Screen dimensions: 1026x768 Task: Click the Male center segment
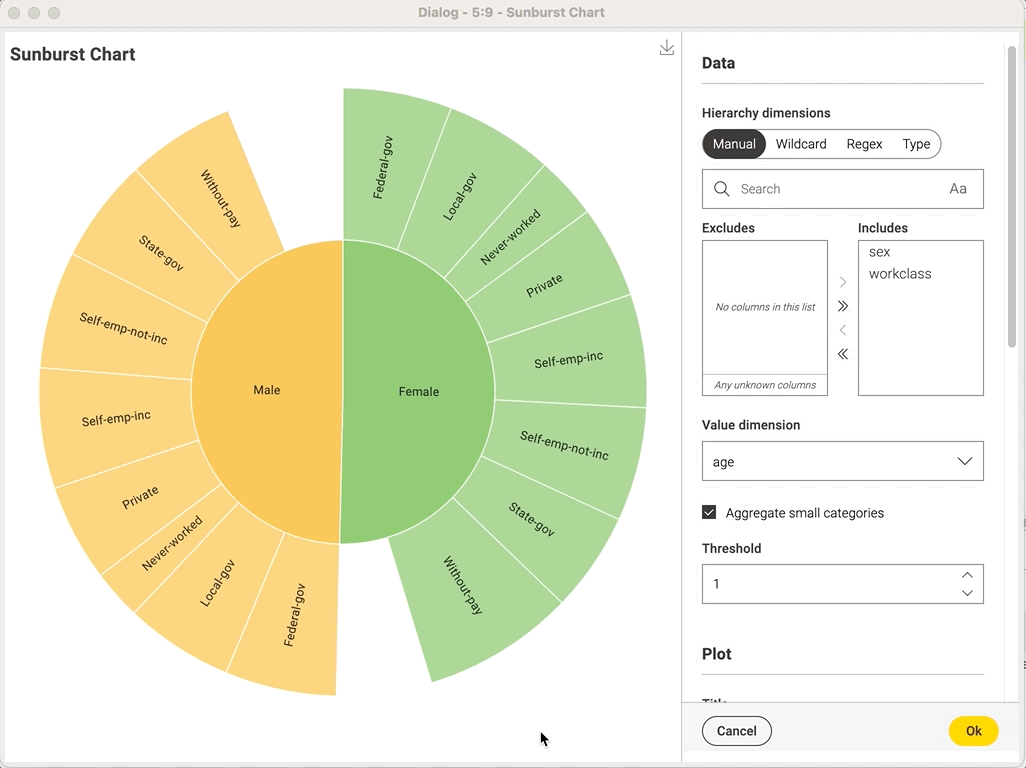point(266,390)
